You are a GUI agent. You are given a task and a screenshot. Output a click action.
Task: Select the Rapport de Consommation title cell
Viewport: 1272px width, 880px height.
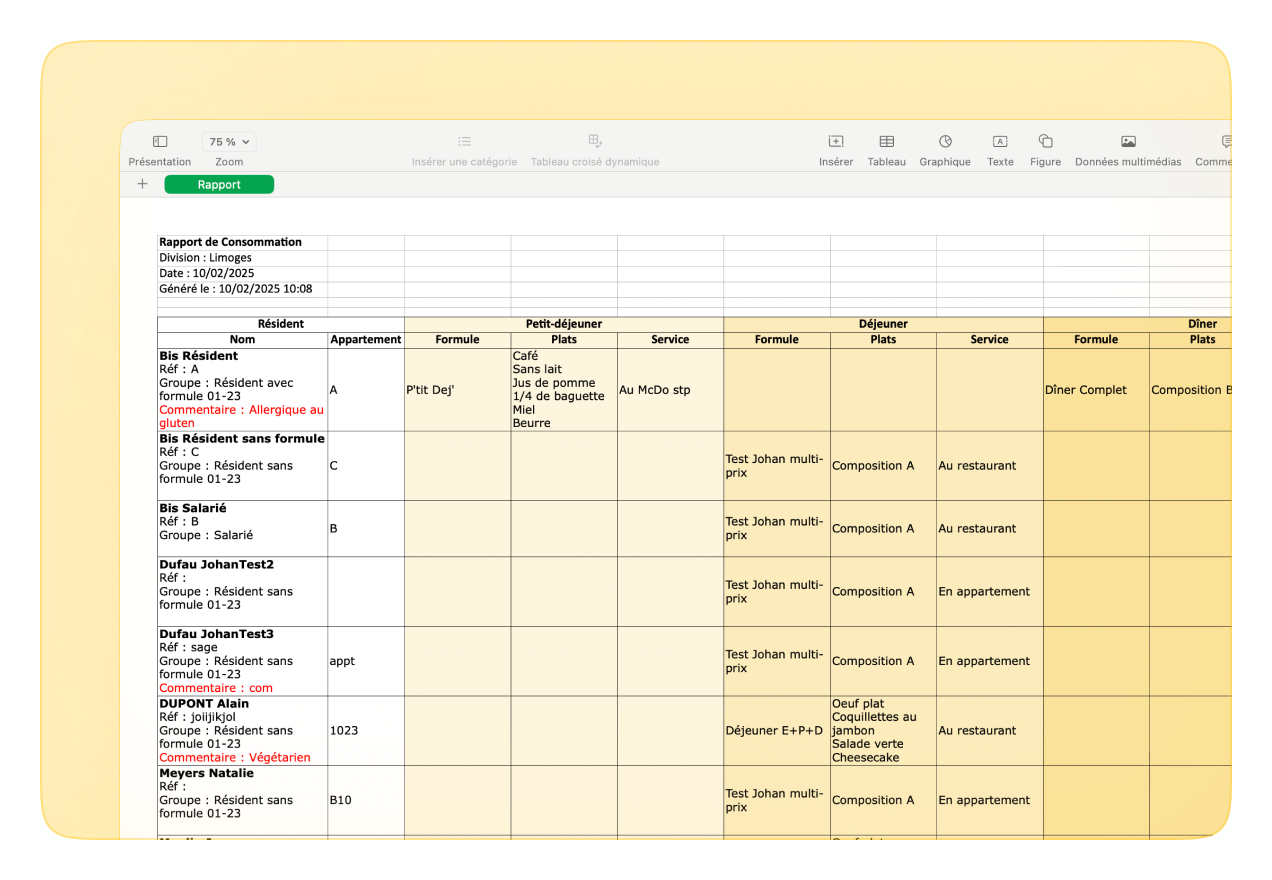[x=241, y=242]
